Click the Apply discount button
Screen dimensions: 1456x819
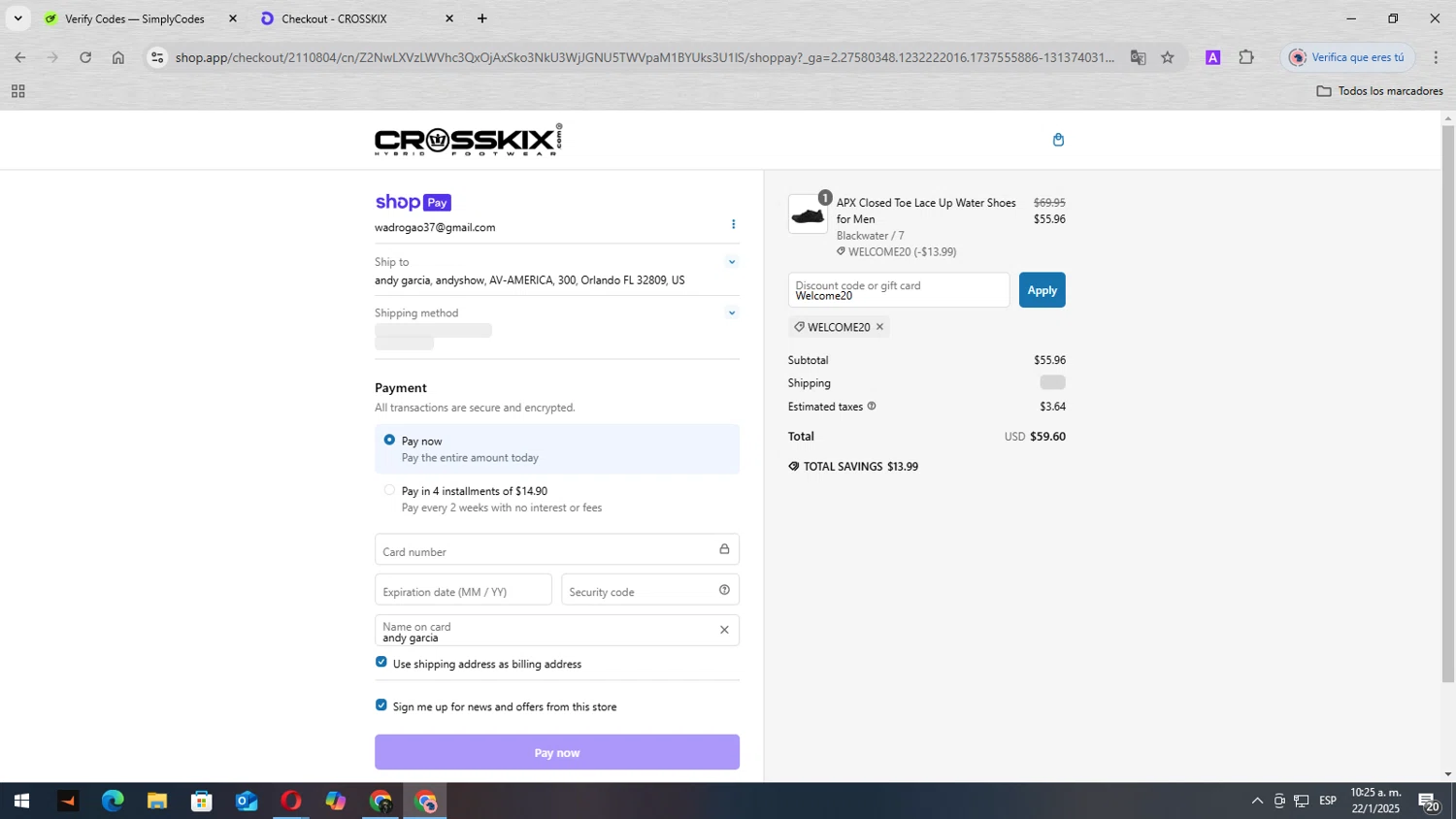1042,290
